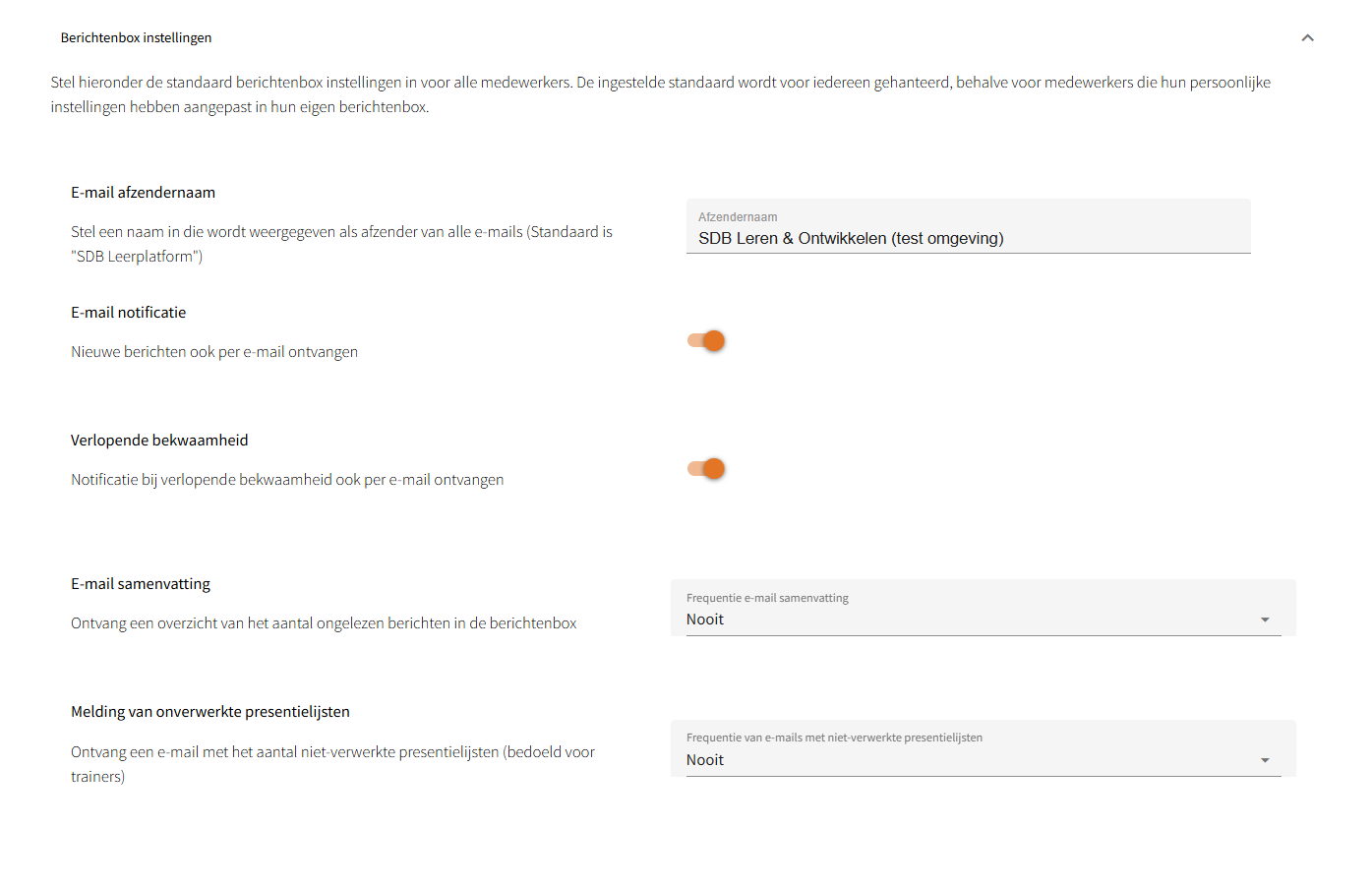Click the E-mail afzendernaam heading

143,193
